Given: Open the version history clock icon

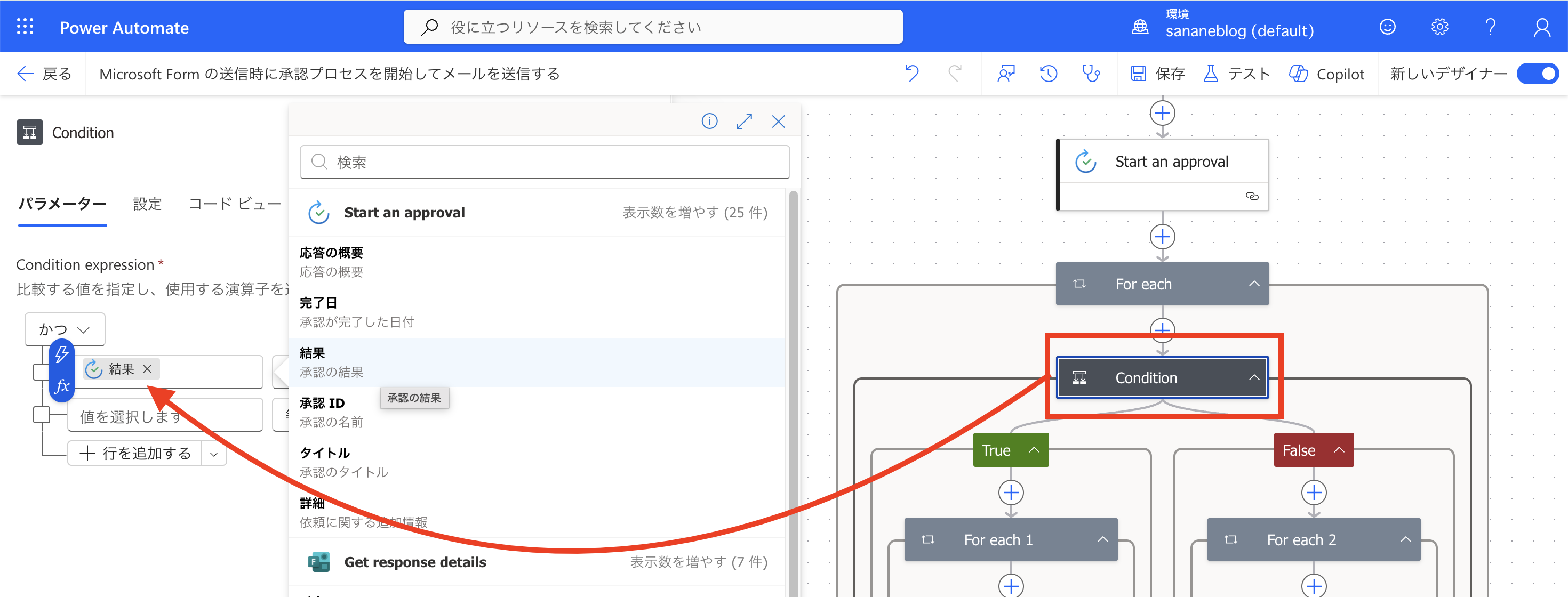Looking at the screenshot, I should 1048,74.
